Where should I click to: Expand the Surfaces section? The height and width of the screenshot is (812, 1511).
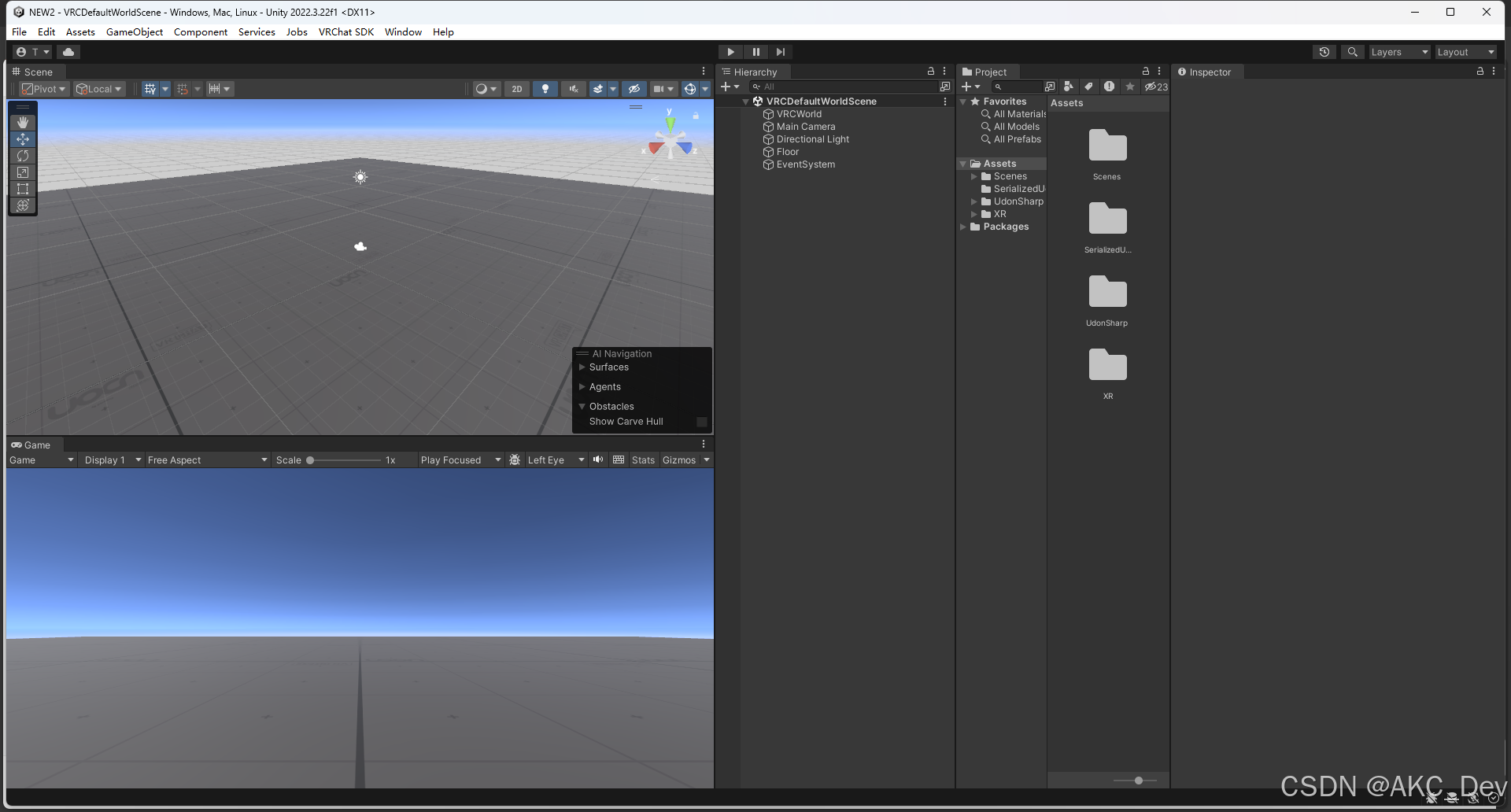pyautogui.click(x=582, y=367)
